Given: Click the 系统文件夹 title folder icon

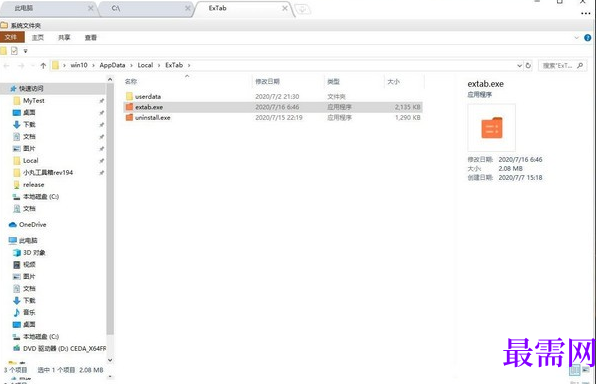Looking at the screenshot, I should click(x=4, y=25).
